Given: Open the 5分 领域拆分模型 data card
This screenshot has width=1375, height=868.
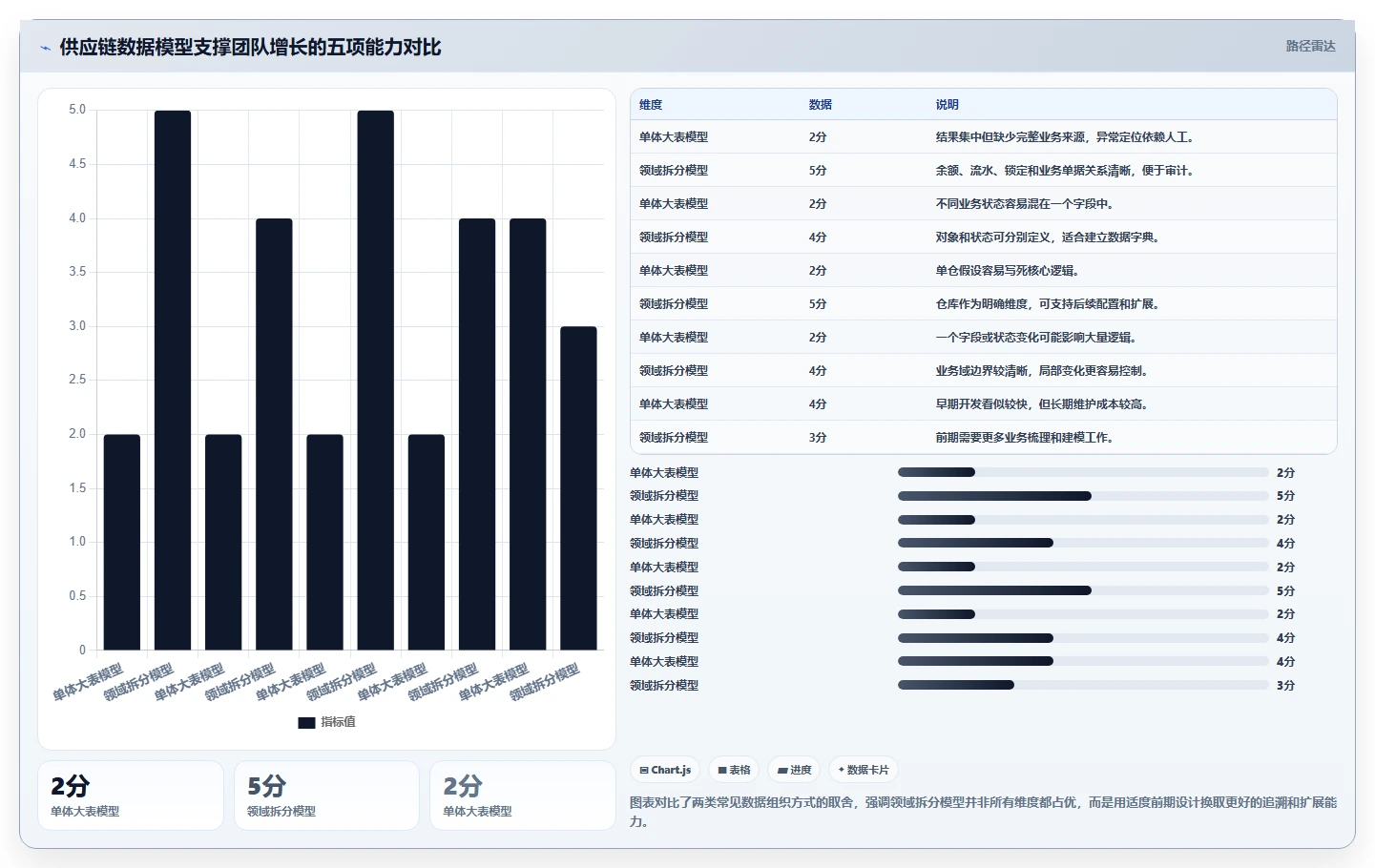Looking at the screenshot, I should click(326, 796).
